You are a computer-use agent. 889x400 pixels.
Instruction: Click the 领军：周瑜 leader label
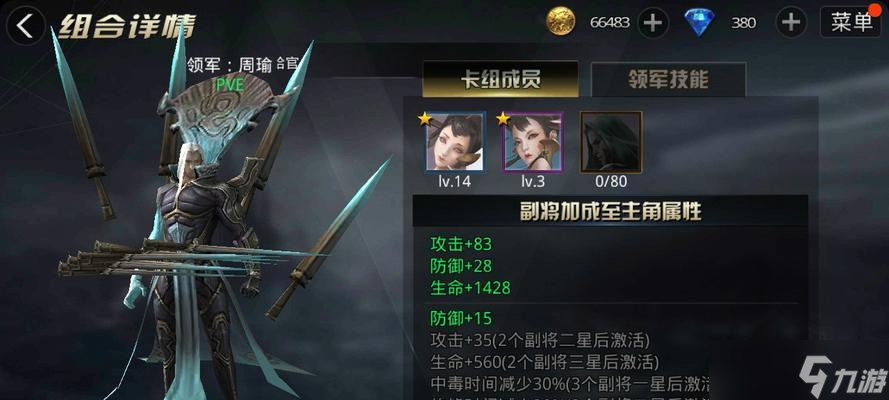pyautogui.click(x=242, y=65)
